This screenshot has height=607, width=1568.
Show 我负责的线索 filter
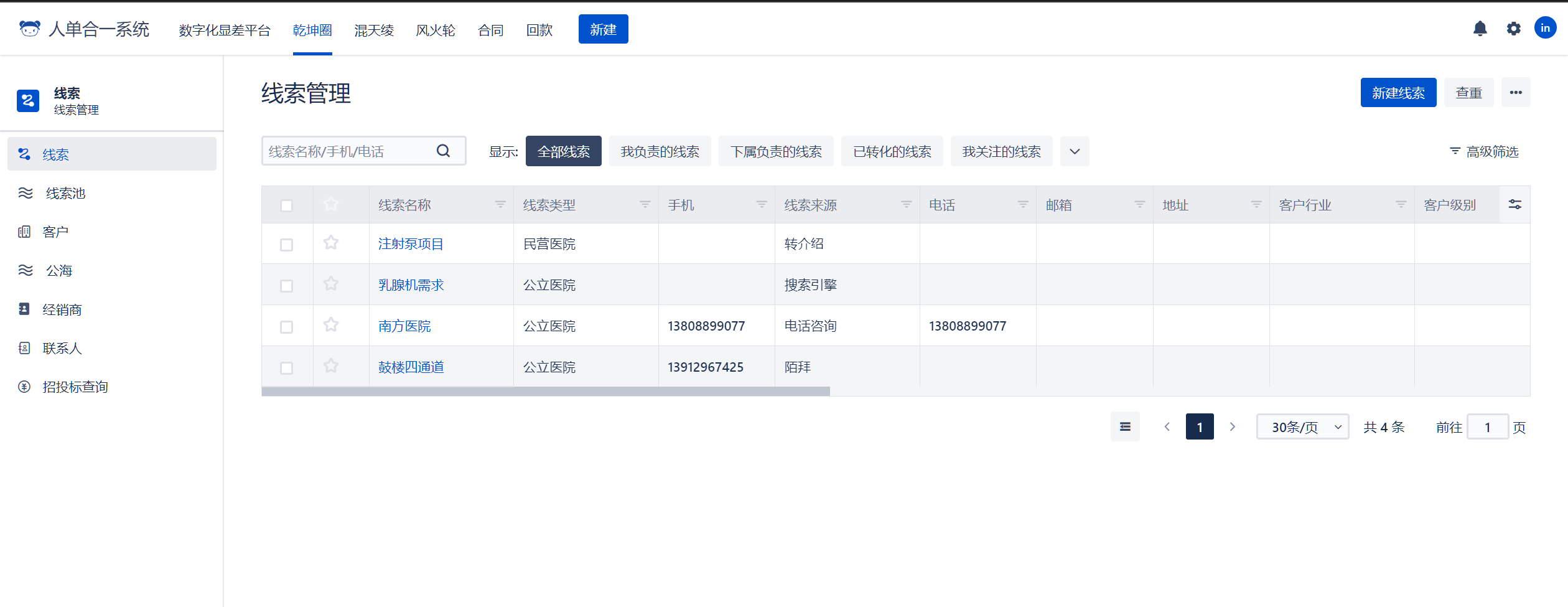click(x=660, y=151)
